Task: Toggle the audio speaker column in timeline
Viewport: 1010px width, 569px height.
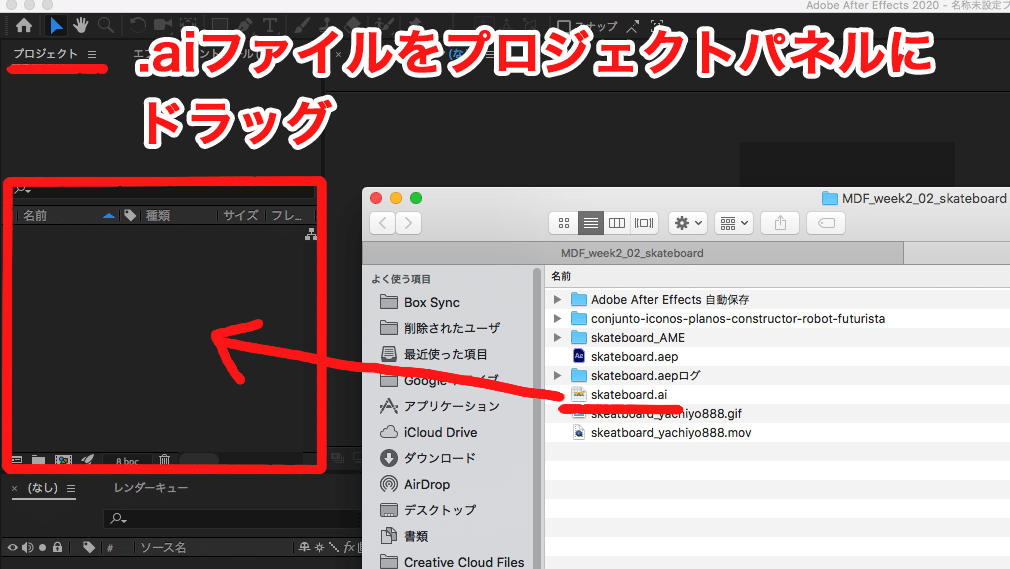Action: [x=28, y=548]
